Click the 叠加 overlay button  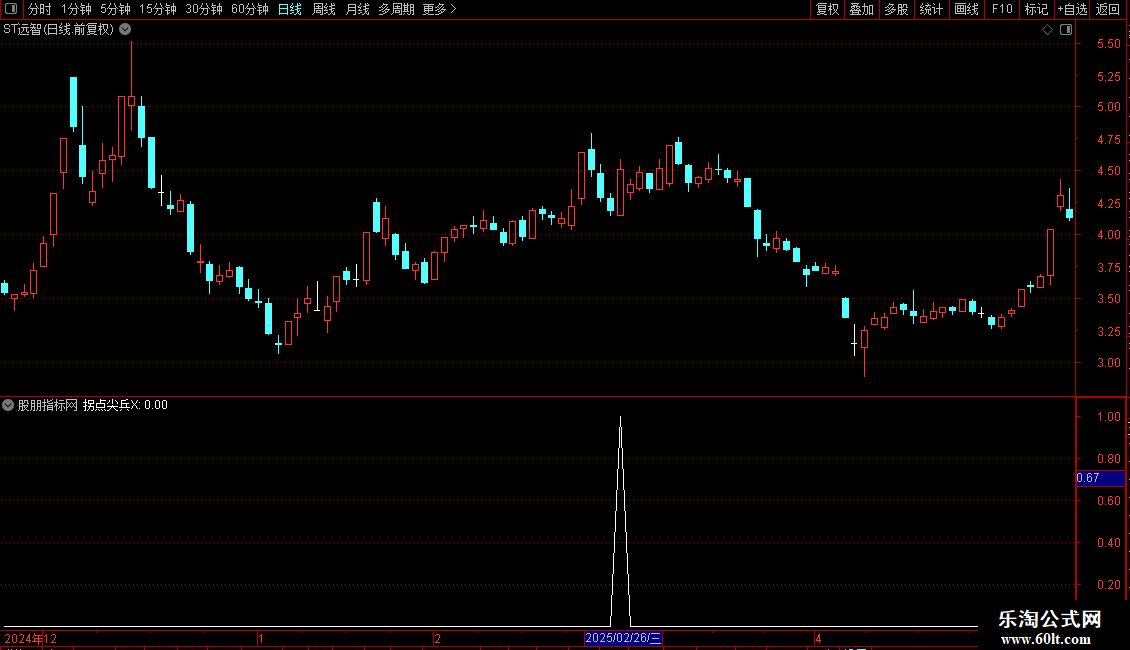click(861, 9)
